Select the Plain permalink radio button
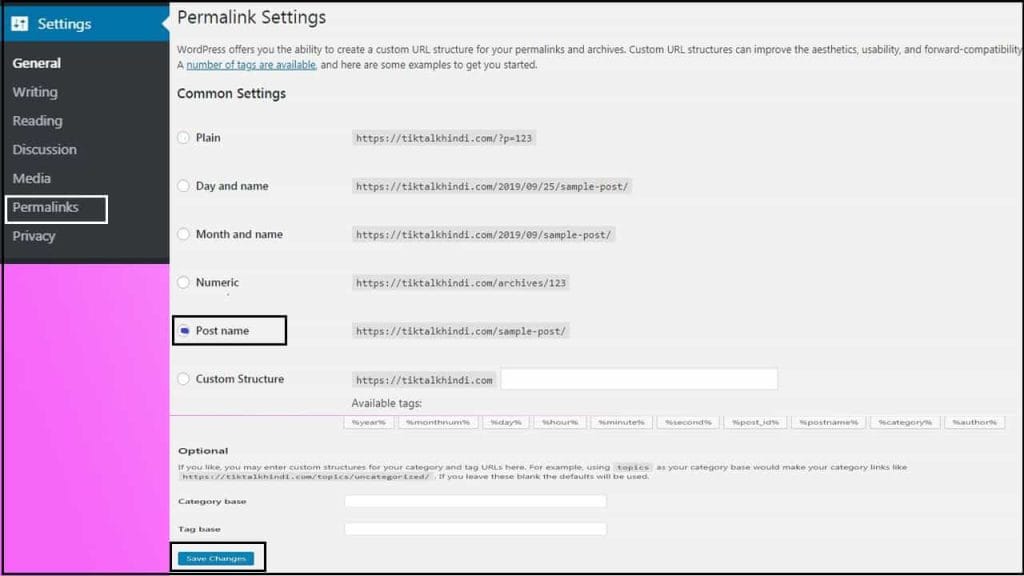Image resolution: width=1024 pixels, height=576 pixels. pyautogui.click(x=183, y=138)
